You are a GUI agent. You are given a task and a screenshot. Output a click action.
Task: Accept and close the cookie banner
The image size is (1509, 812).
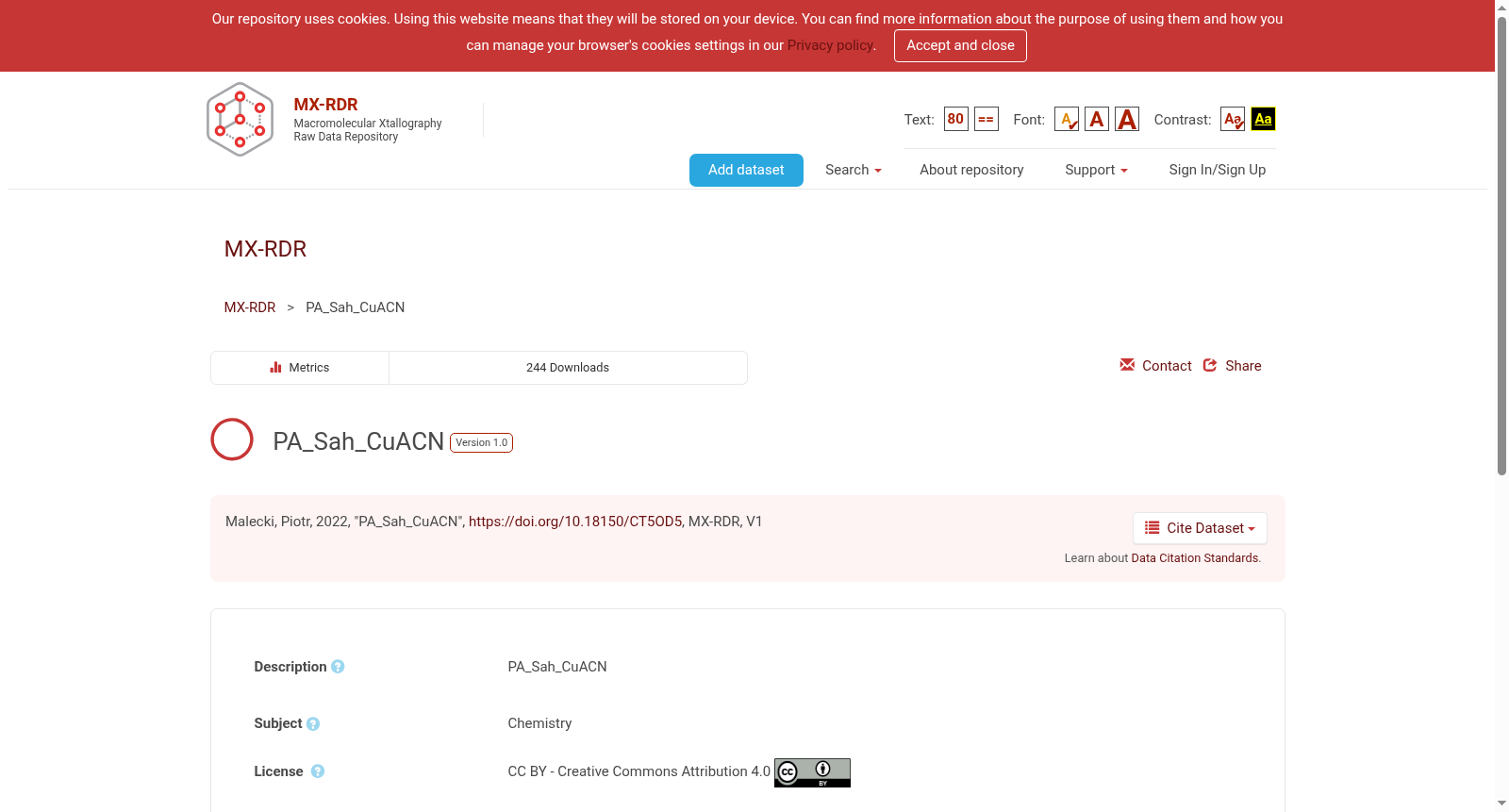[x=960, y=45]
